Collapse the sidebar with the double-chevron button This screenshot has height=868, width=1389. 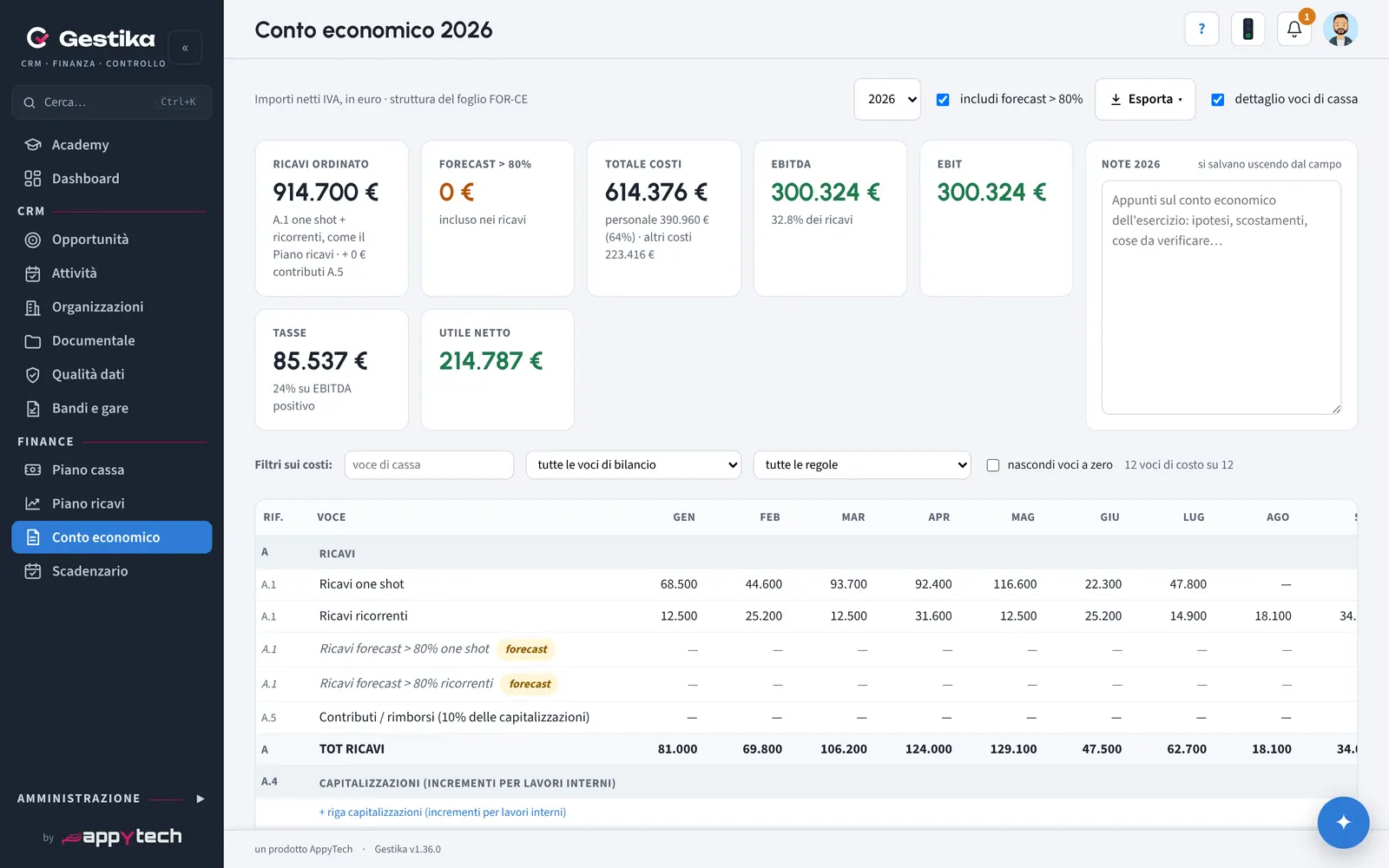click(x=185, y=48)
